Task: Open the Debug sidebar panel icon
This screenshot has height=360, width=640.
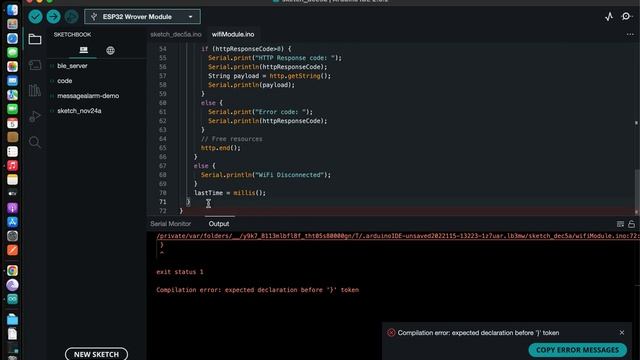Action: (35, 116)
